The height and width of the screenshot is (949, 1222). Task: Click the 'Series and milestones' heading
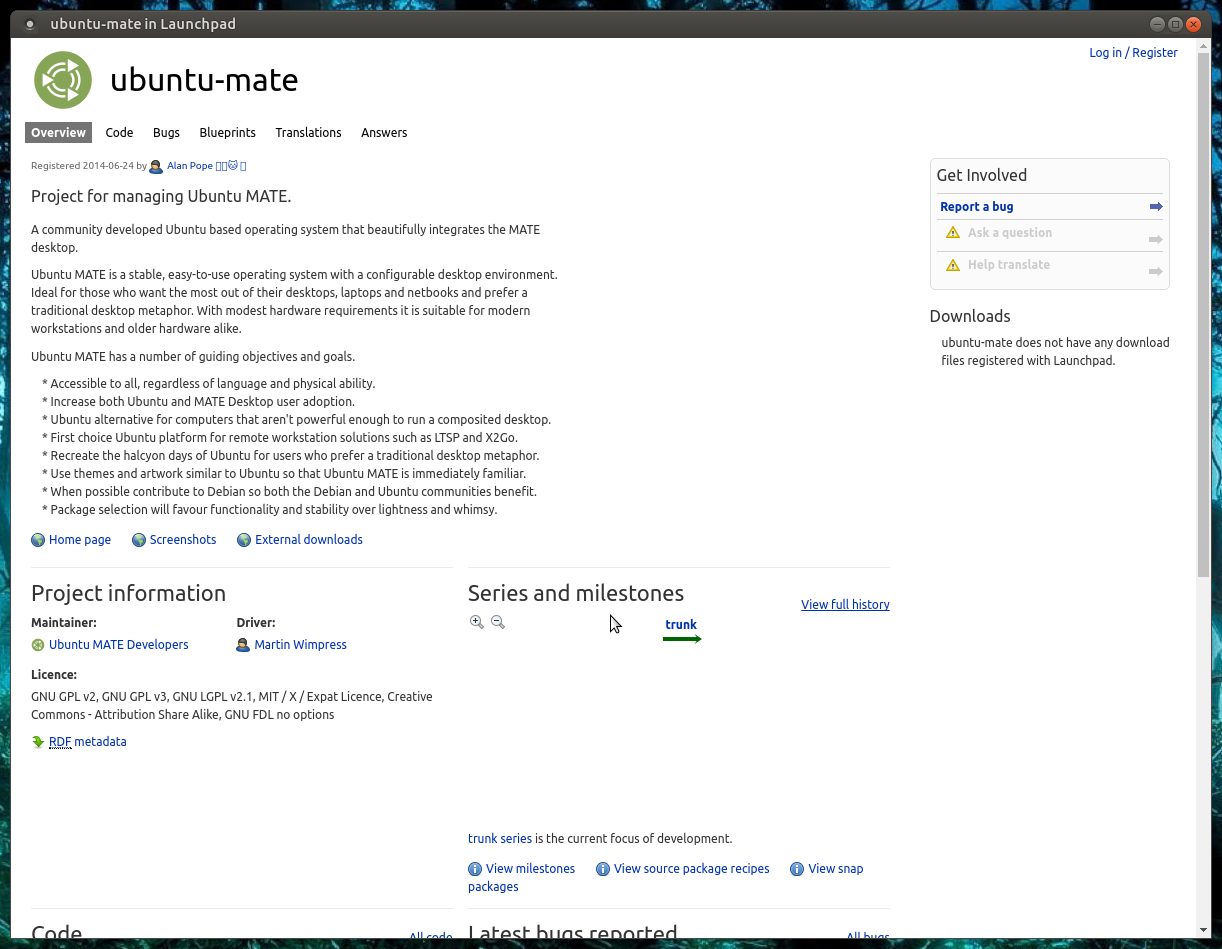(576, 593)
